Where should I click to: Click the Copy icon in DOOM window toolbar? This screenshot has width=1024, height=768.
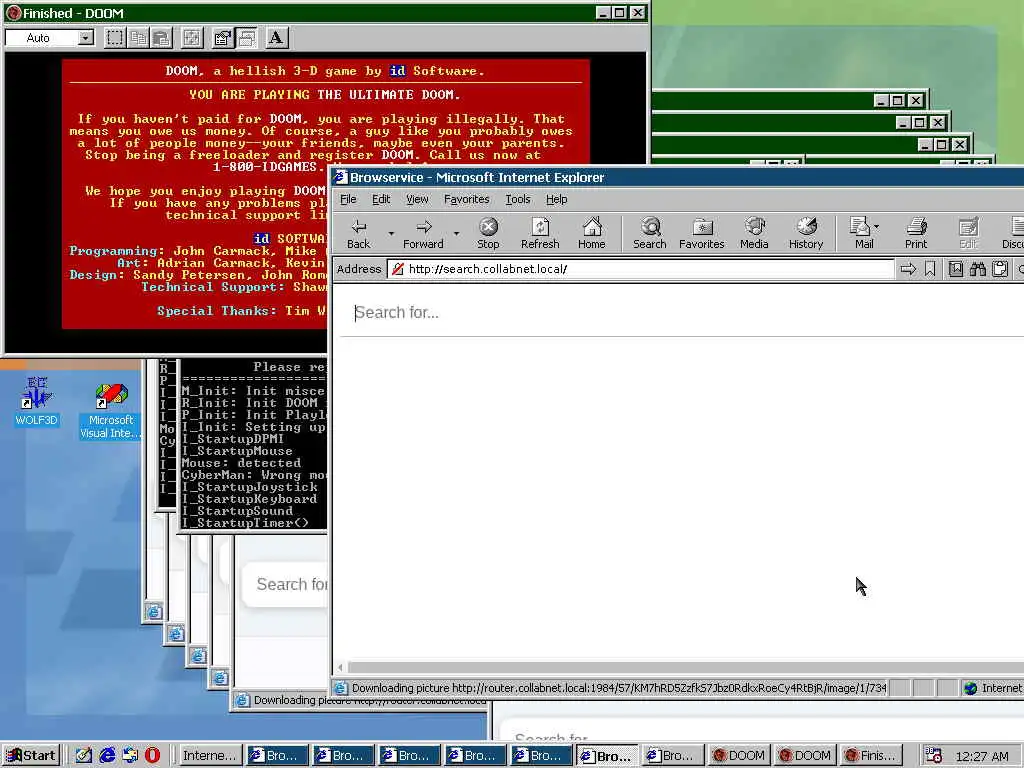pyautogui.click(x=138, y=38)
